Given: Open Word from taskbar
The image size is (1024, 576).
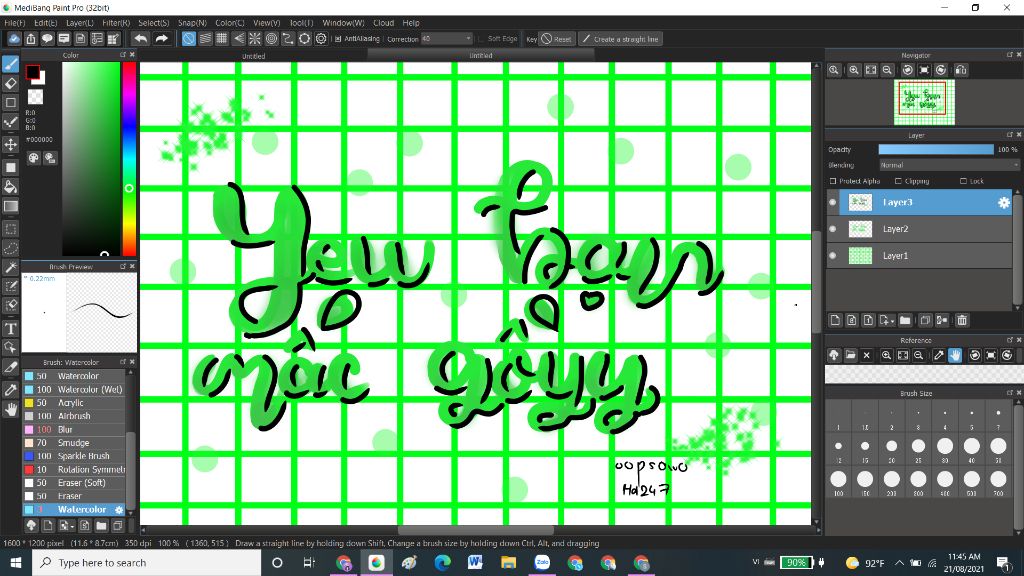Looking at the screenshot, I should (x=475, y=563).
